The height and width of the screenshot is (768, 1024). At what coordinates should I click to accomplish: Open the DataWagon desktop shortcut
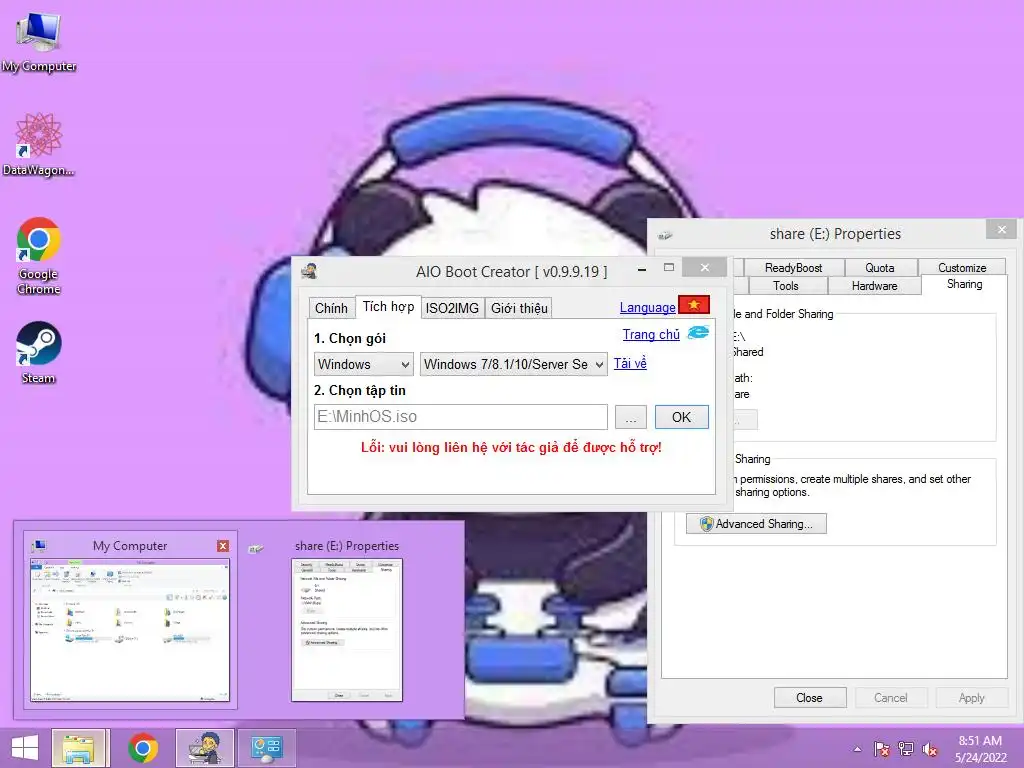point(38,144)
